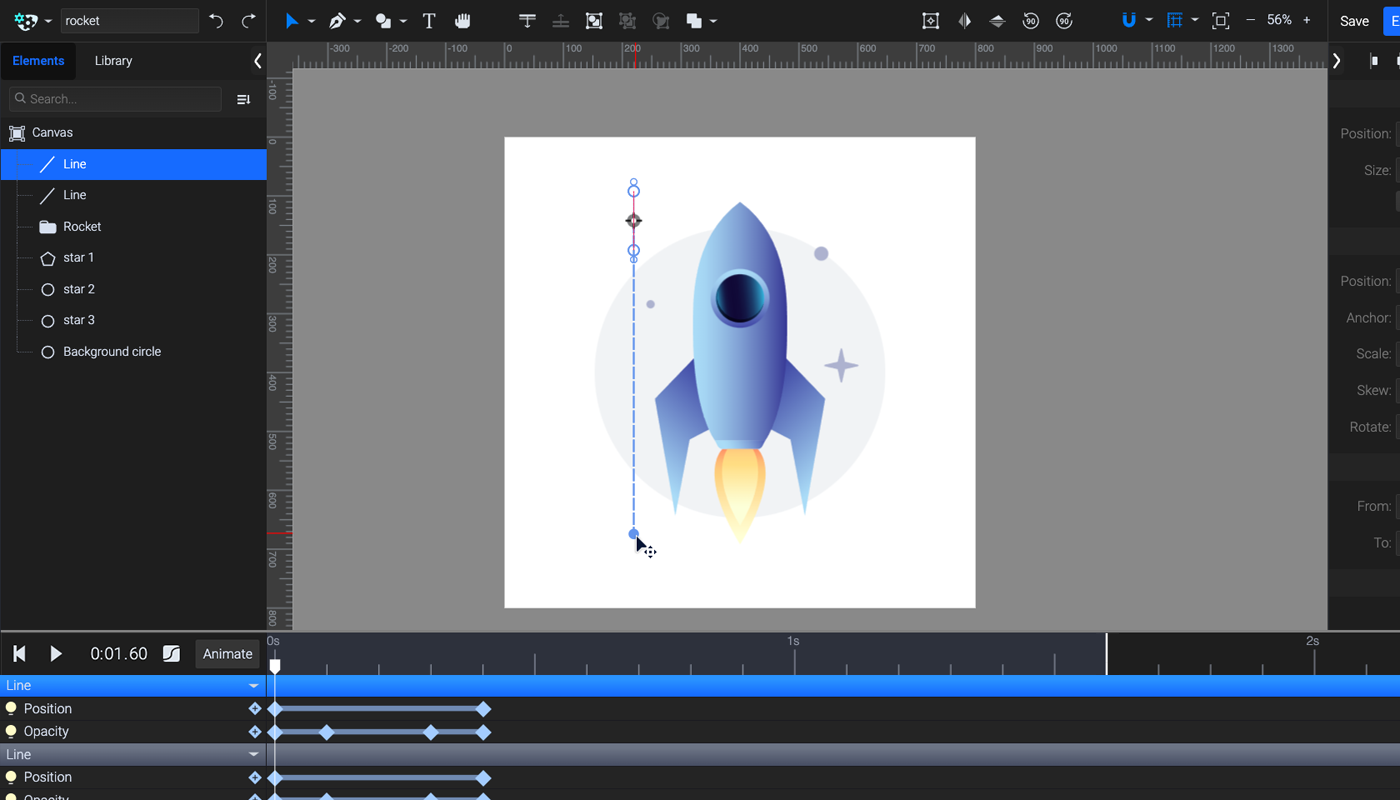Open the easing curve icon beside the time
This screenshot has height=800, width=1400.
pos(171,654)
